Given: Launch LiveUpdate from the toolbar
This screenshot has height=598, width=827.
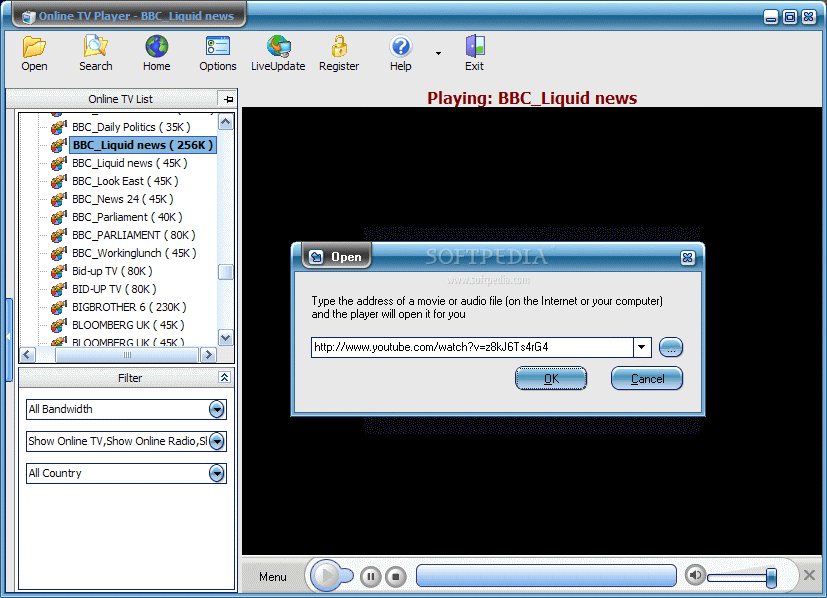Looking at the screenshot, I should [x=278, y=53].
